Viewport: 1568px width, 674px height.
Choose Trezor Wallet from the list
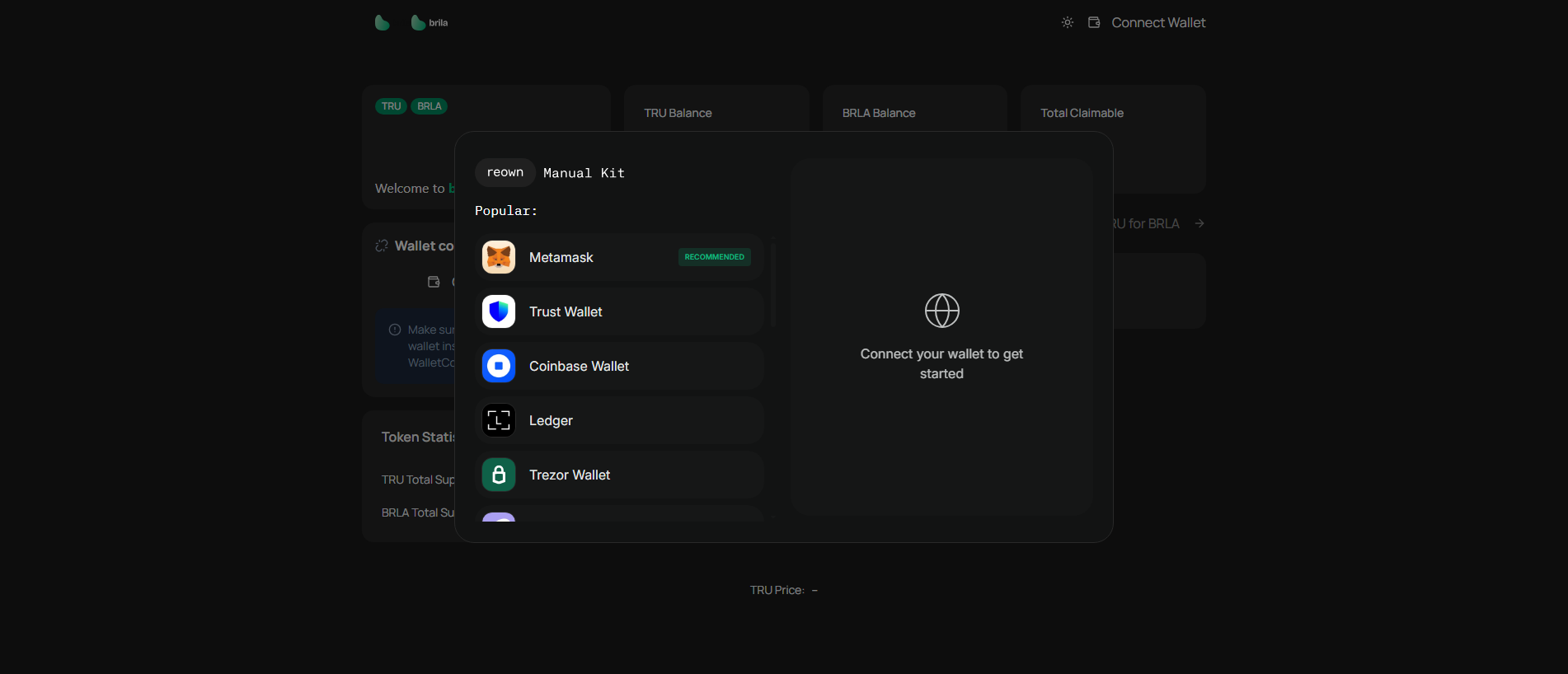[x=619, y=475]
